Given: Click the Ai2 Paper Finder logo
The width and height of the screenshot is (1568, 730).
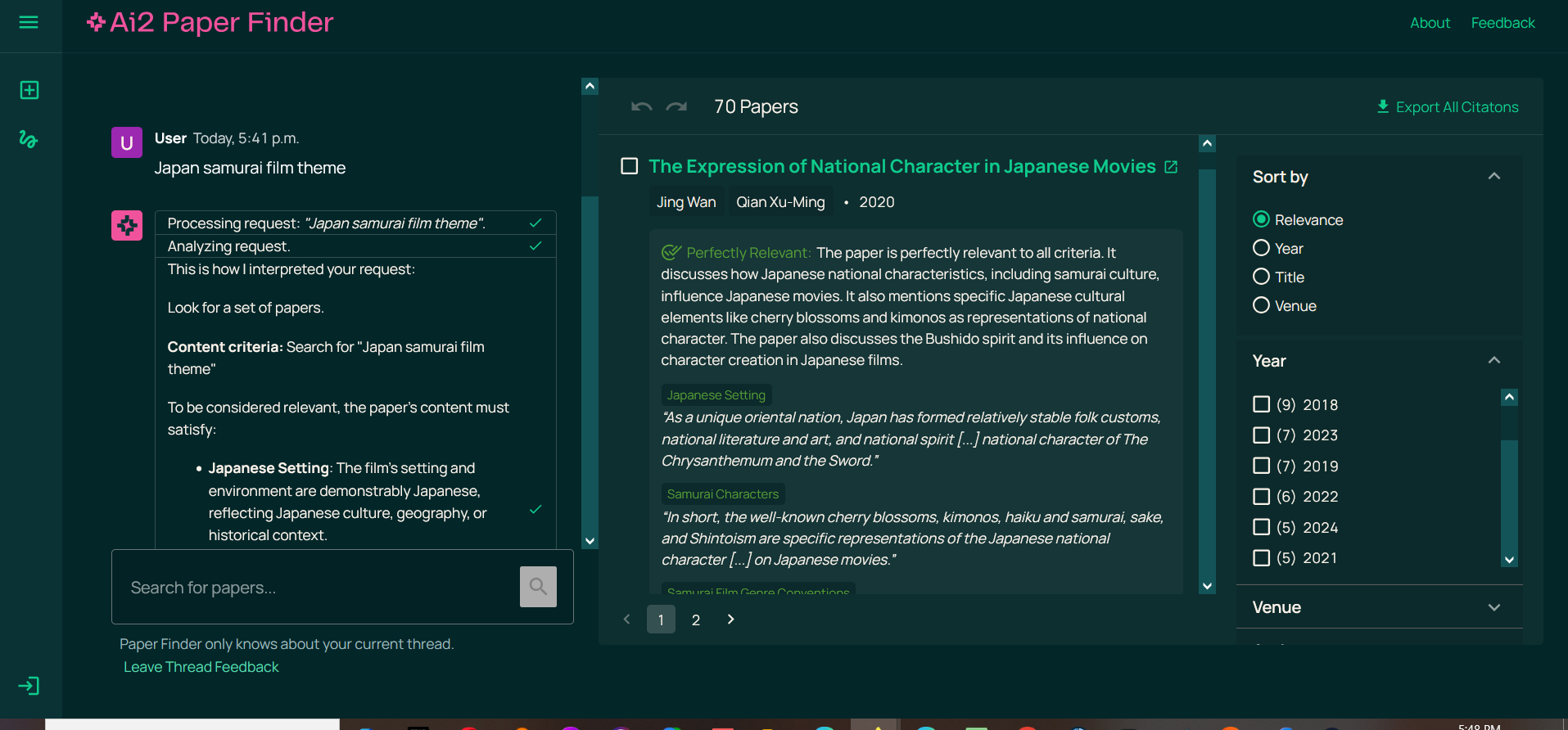Looking at the screenshot, I should click(210, 22).
